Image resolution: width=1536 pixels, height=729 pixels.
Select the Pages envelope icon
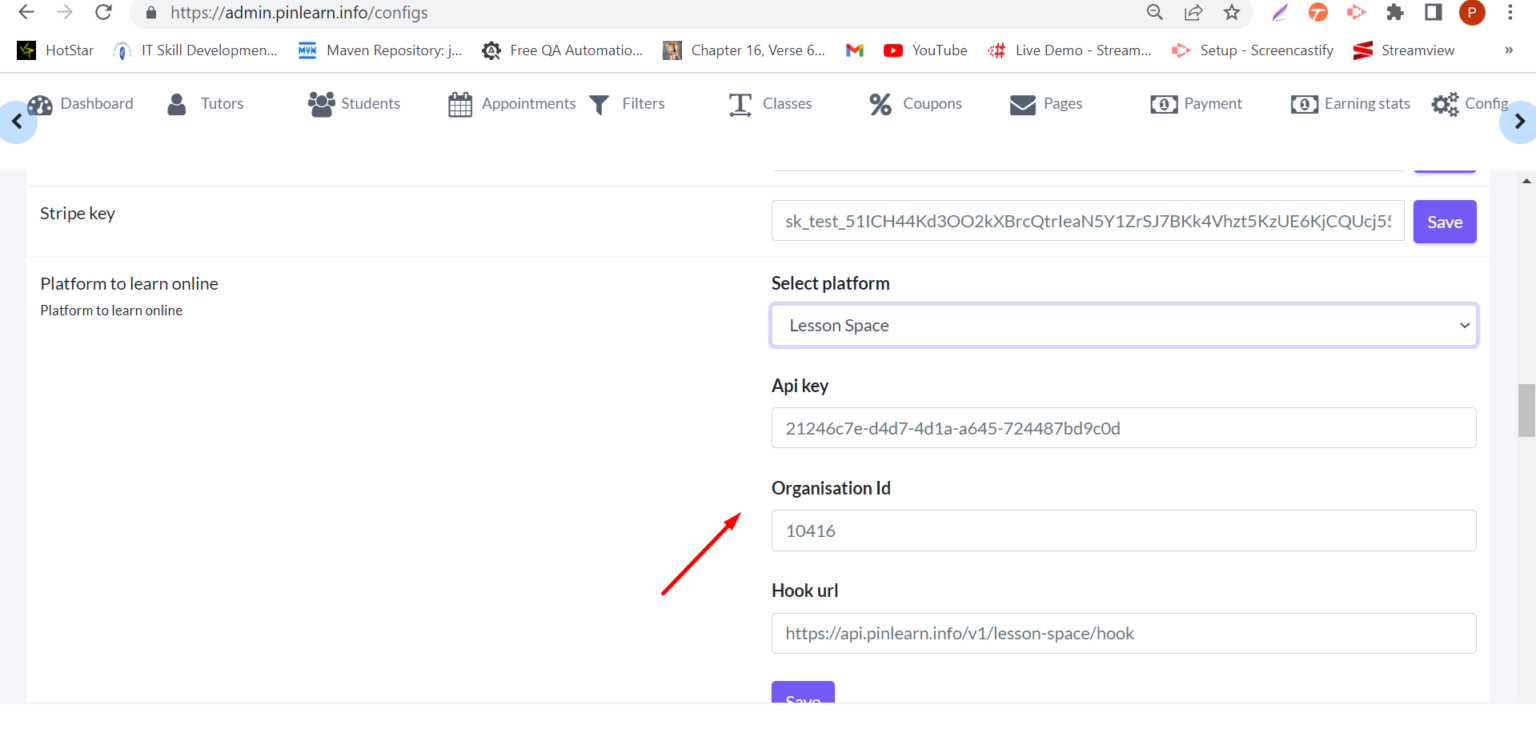click(1021, 103)
